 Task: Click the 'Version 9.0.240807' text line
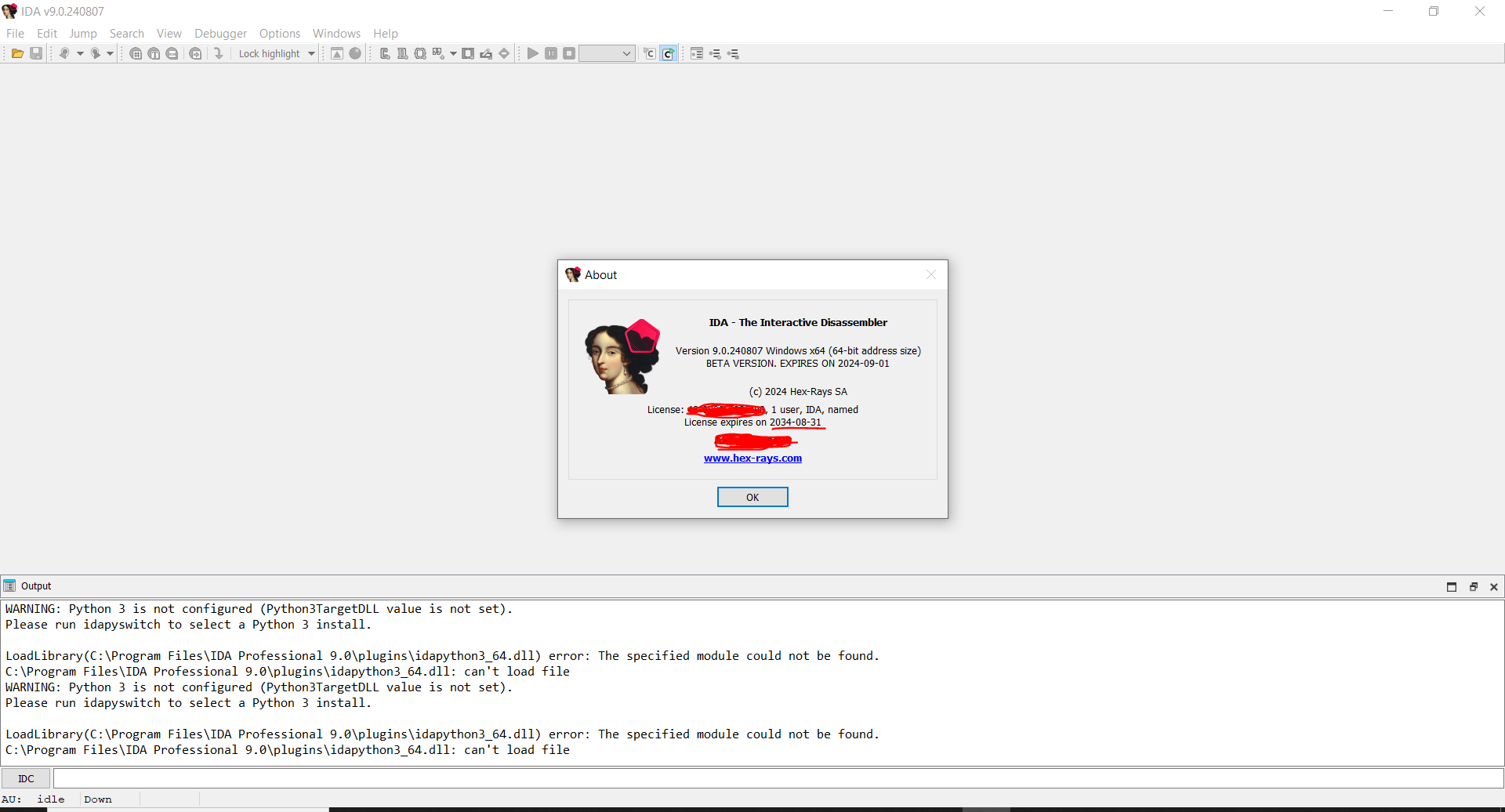click(798, 350)
